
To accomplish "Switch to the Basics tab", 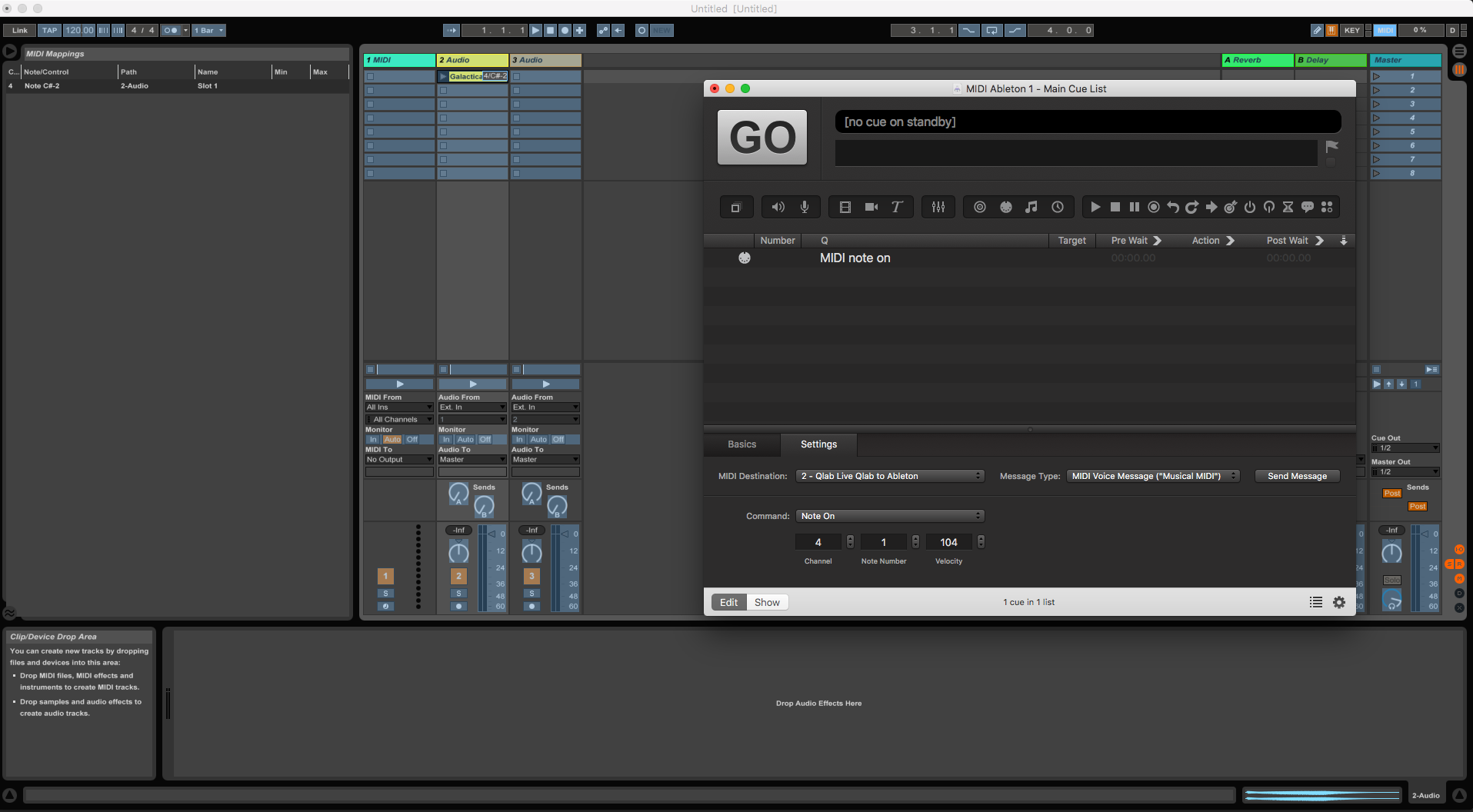I will pyautogui.click(x=741, y=444).
